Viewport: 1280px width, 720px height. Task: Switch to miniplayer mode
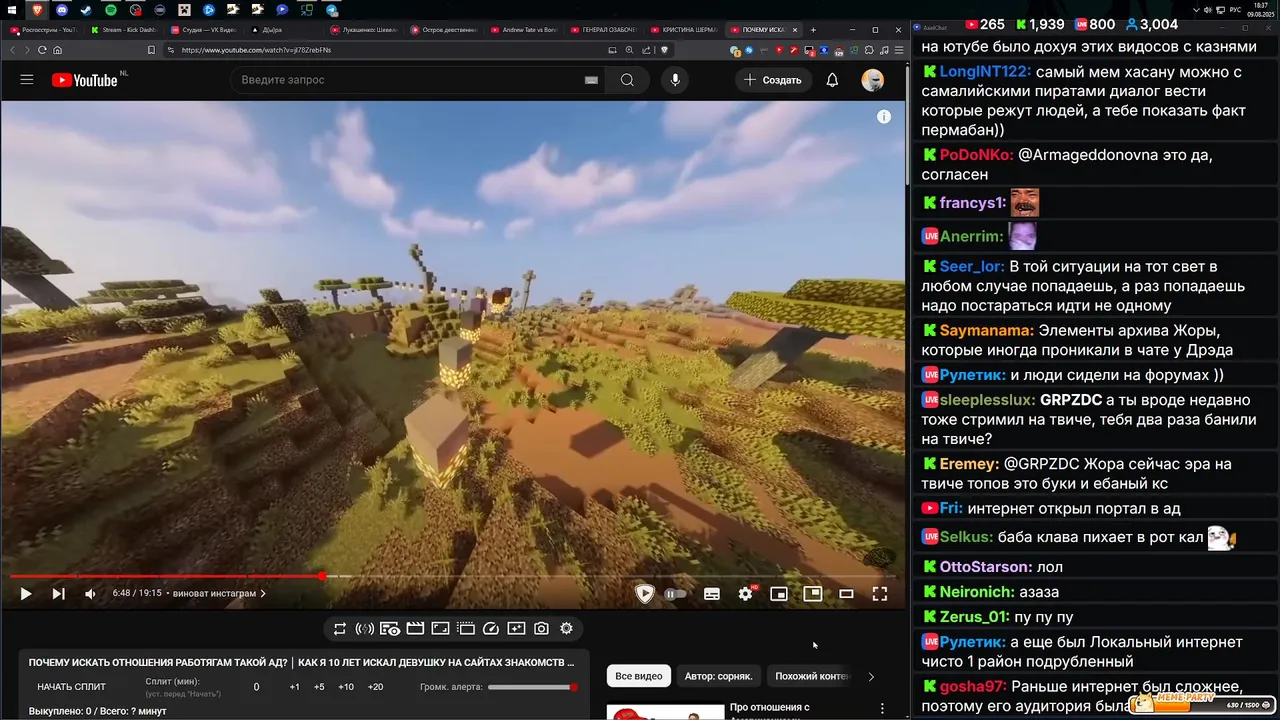[x=779, y=594]
